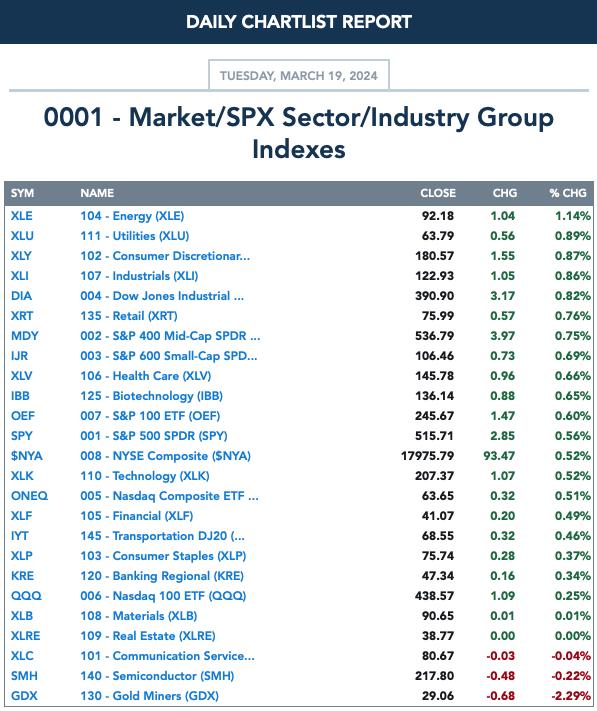The height and width of the screenshot is (711, 597).
Task: Open 008 - NYSE Composite ($NYA) link
Action: click(x=165, y=456)
